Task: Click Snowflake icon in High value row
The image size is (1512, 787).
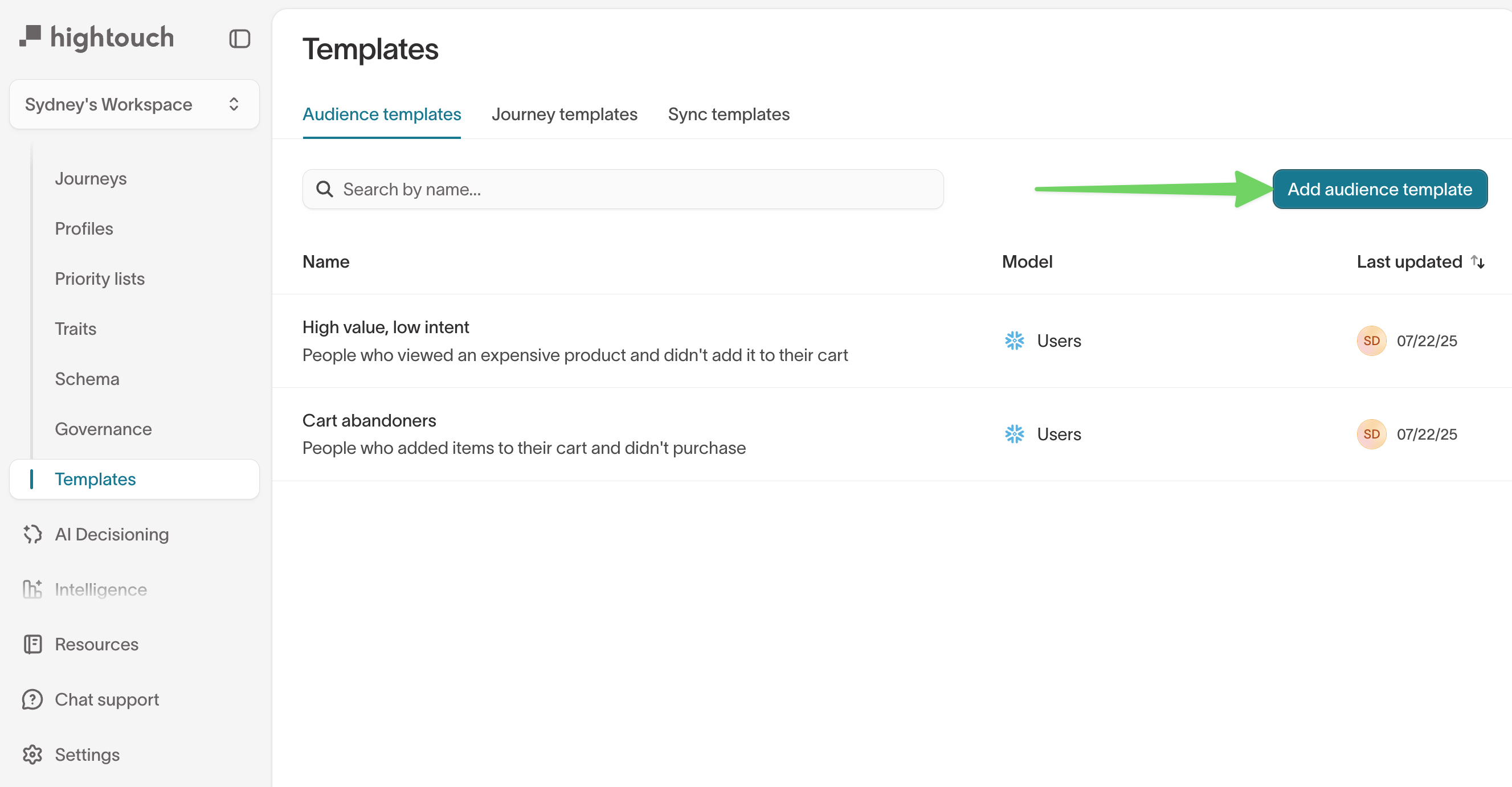Action: coord(1014,341)
